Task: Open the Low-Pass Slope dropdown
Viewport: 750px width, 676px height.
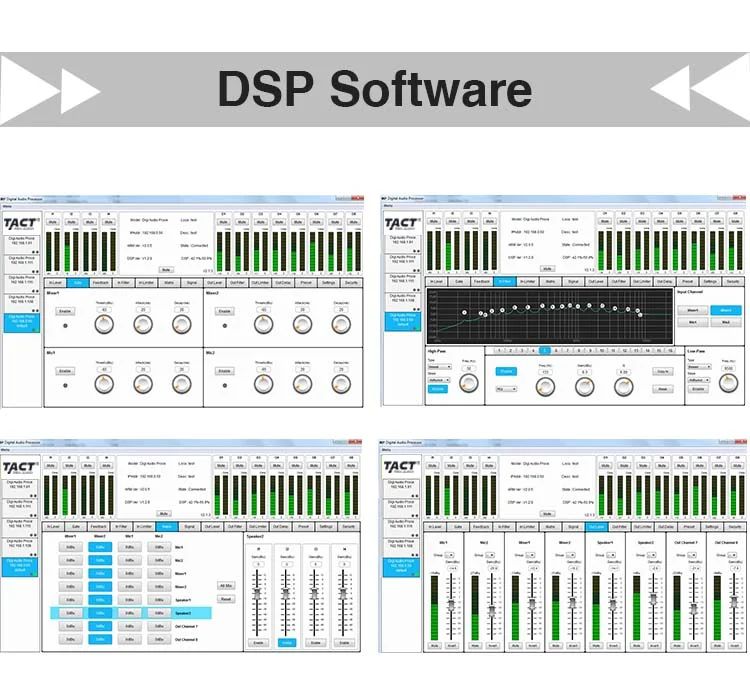Action: tap(698, 379)
